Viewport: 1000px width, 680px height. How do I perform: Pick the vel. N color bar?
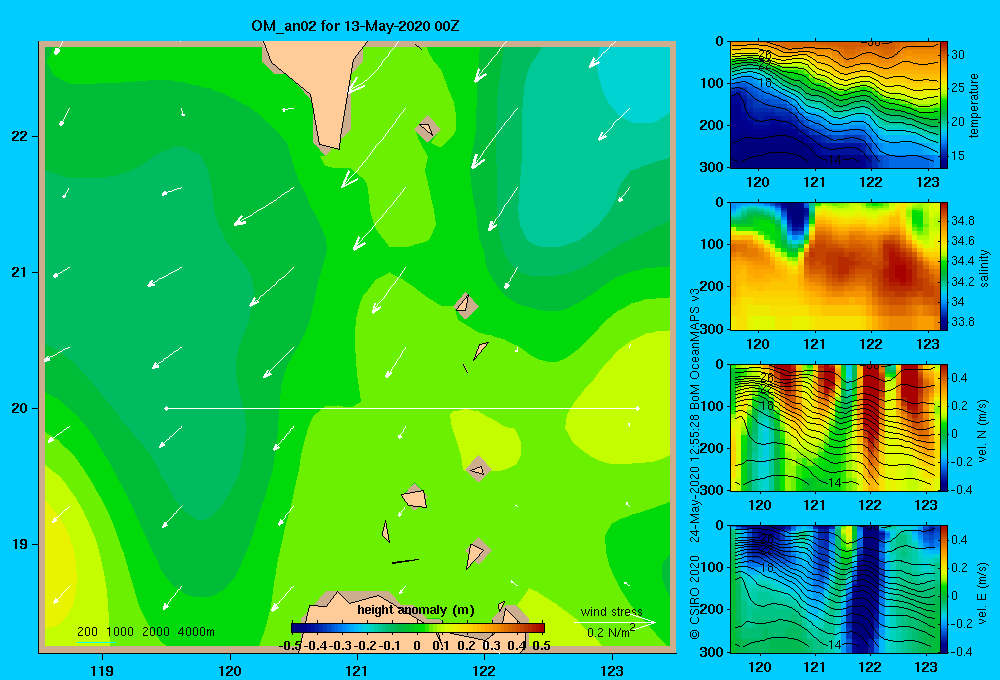[944, 427]
